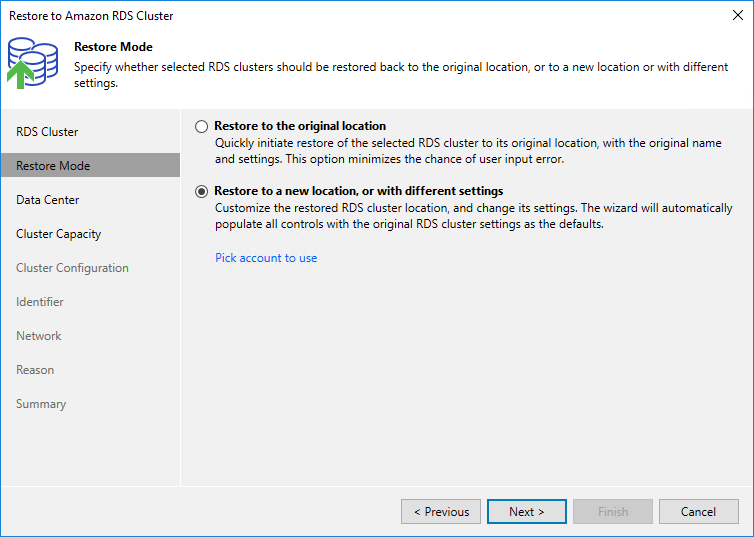
Task: Go to the RDS Cluster step
Action: point(47,132)
